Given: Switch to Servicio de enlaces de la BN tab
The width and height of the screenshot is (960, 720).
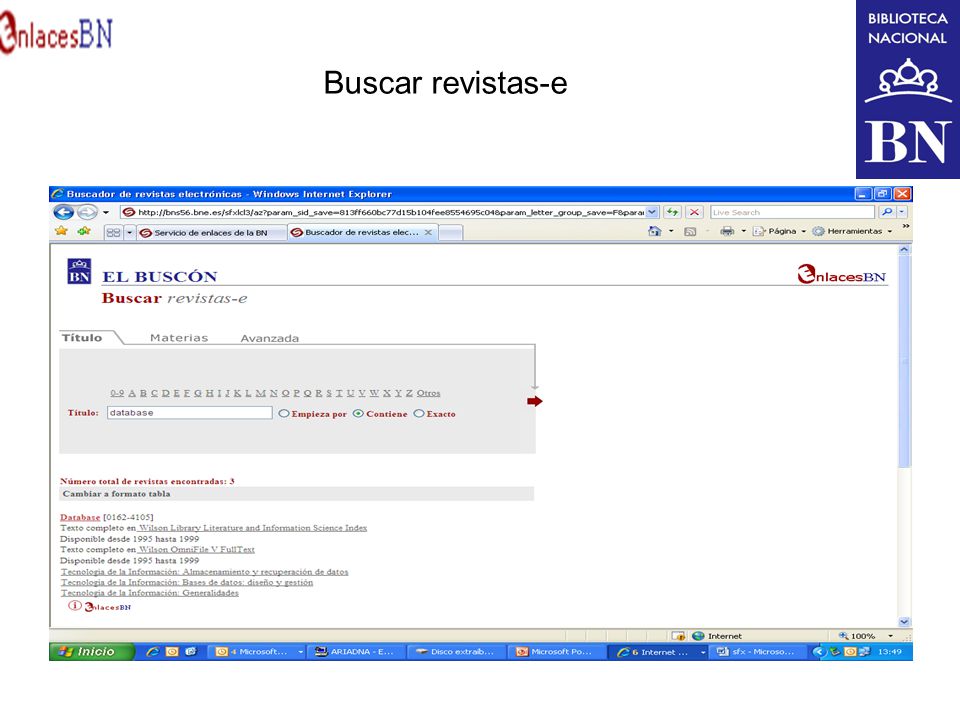Looking at the screenshot, I should point(211,233).
